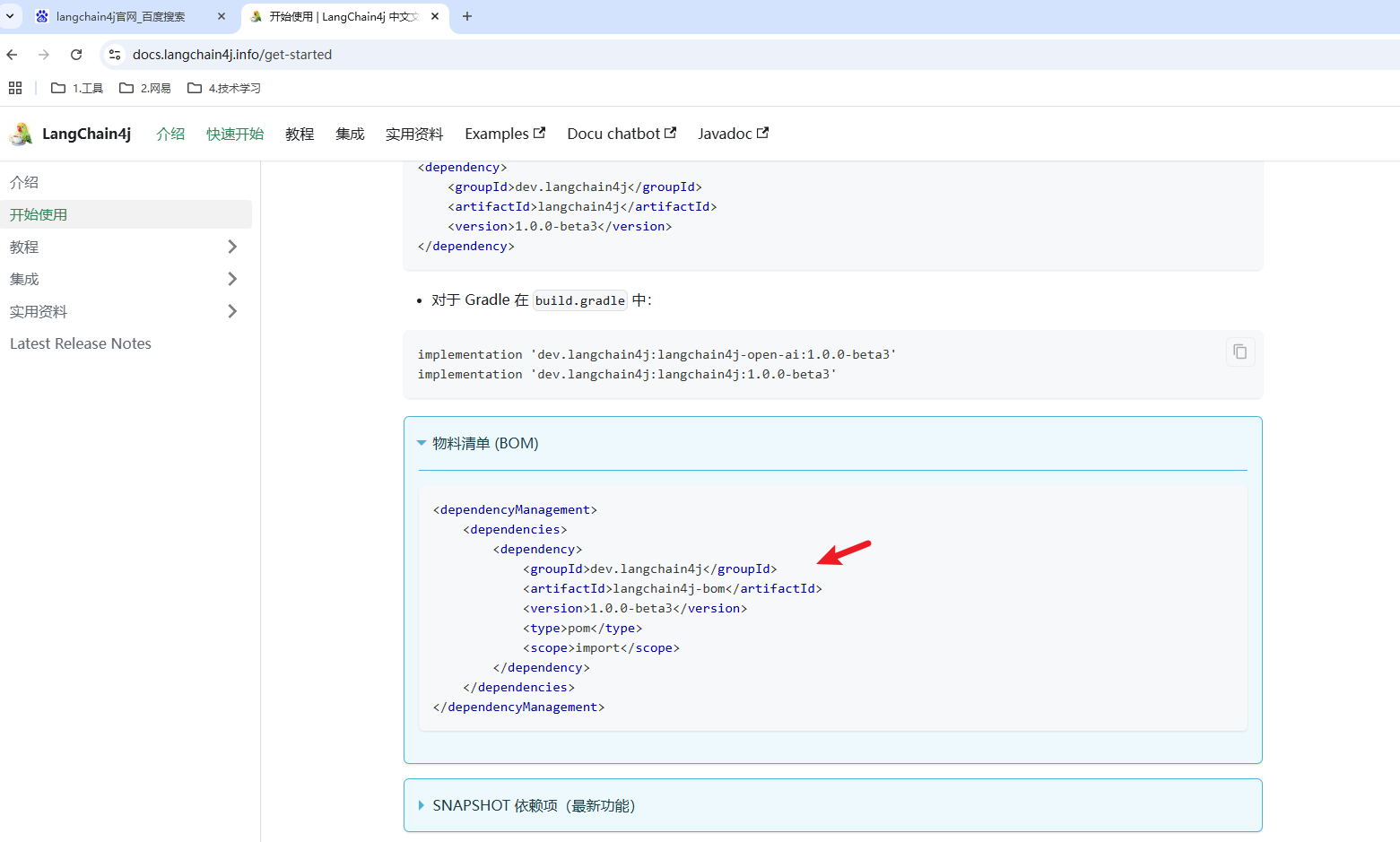Select the 开始使用 | LangChain4j 中文 tab
This screenshot has width=1400, height=842.
(x=343, y=16)
